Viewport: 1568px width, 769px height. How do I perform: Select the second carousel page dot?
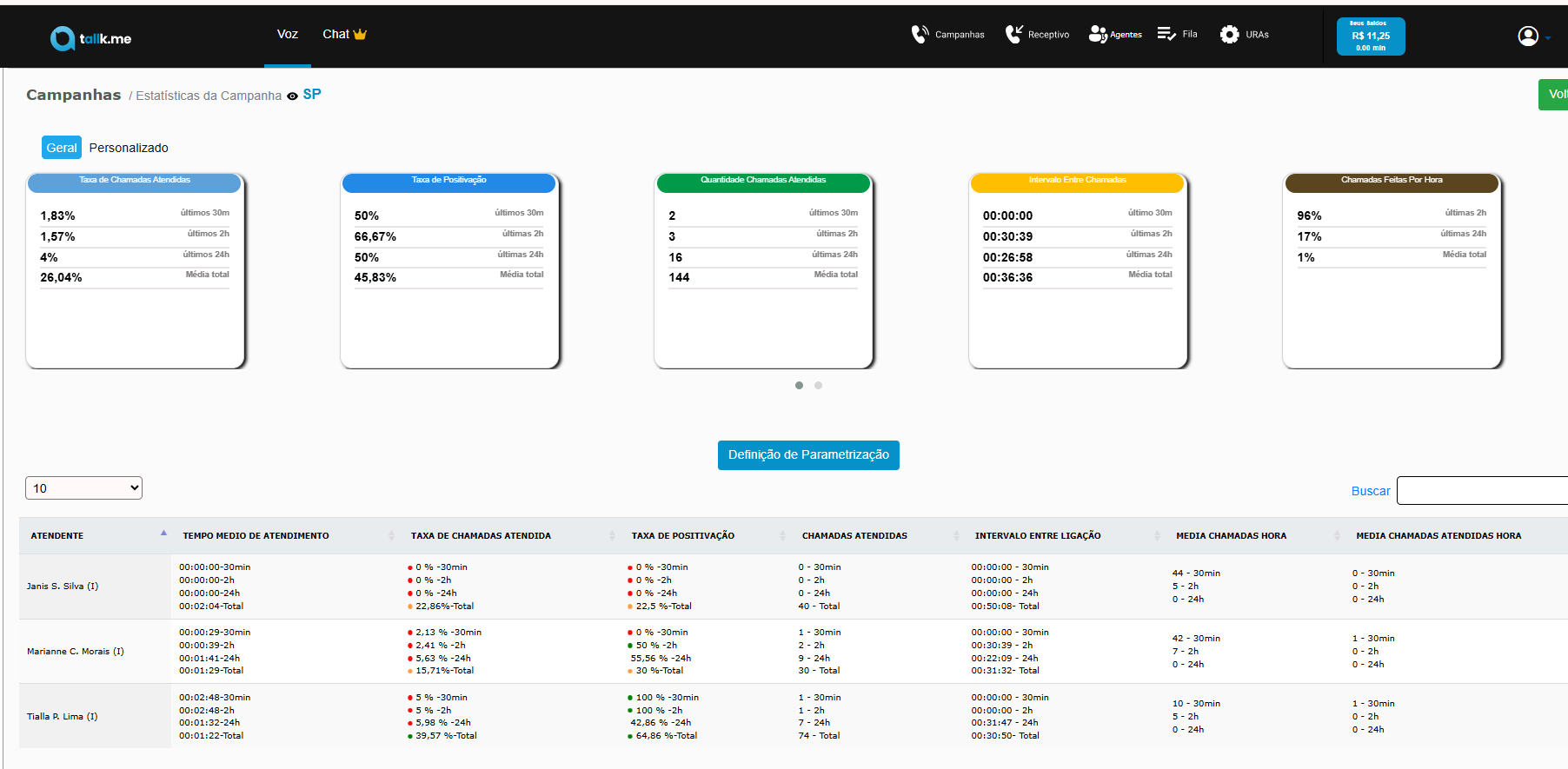pyautogui.click(x=818, y=385)
